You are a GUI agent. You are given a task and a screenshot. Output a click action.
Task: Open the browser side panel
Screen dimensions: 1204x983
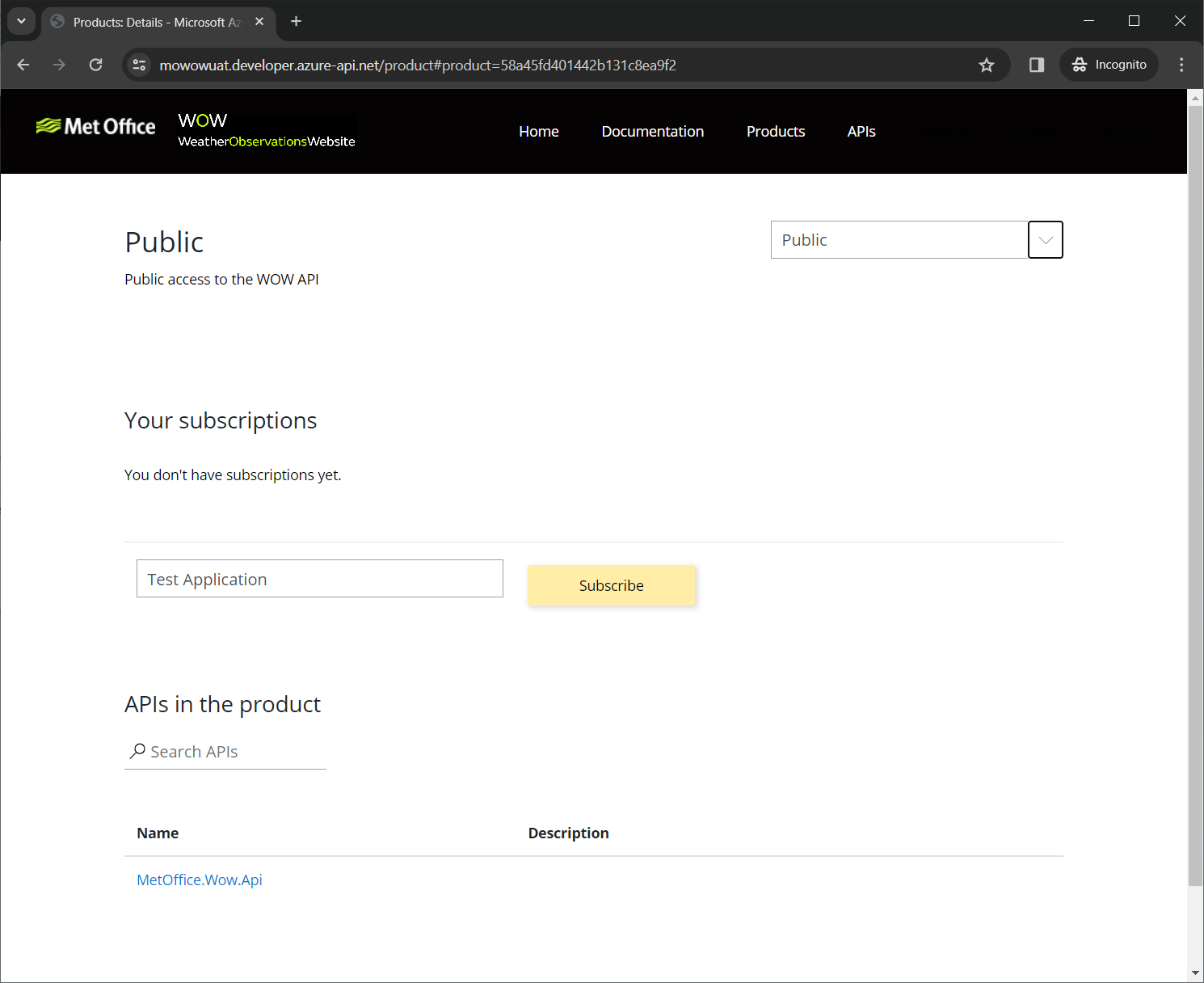[1036, 65]
